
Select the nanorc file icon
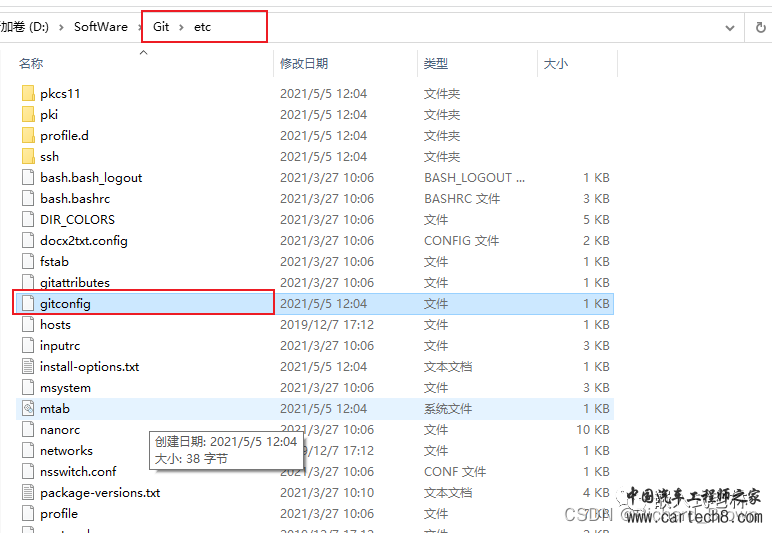tap(28, 430)
